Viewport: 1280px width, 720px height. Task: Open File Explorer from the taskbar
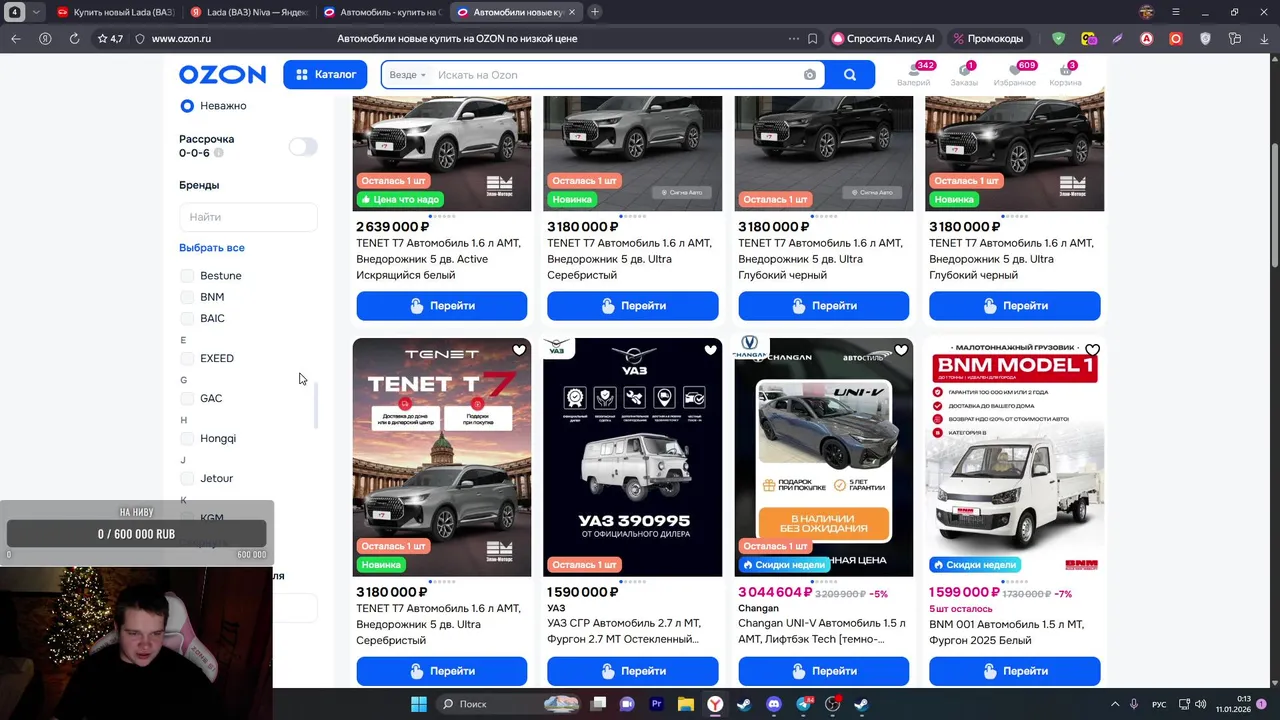click(x=686, y=704)
